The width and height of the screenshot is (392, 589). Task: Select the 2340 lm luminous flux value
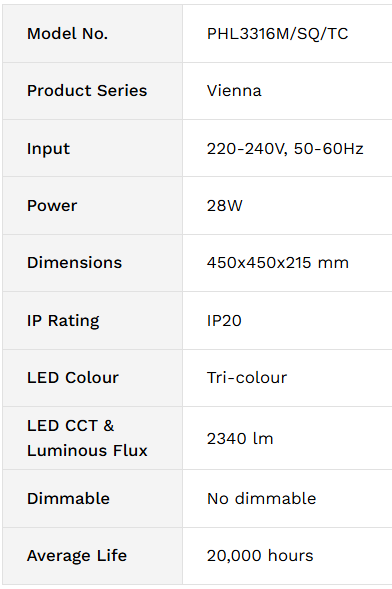[x=240, y=438]
